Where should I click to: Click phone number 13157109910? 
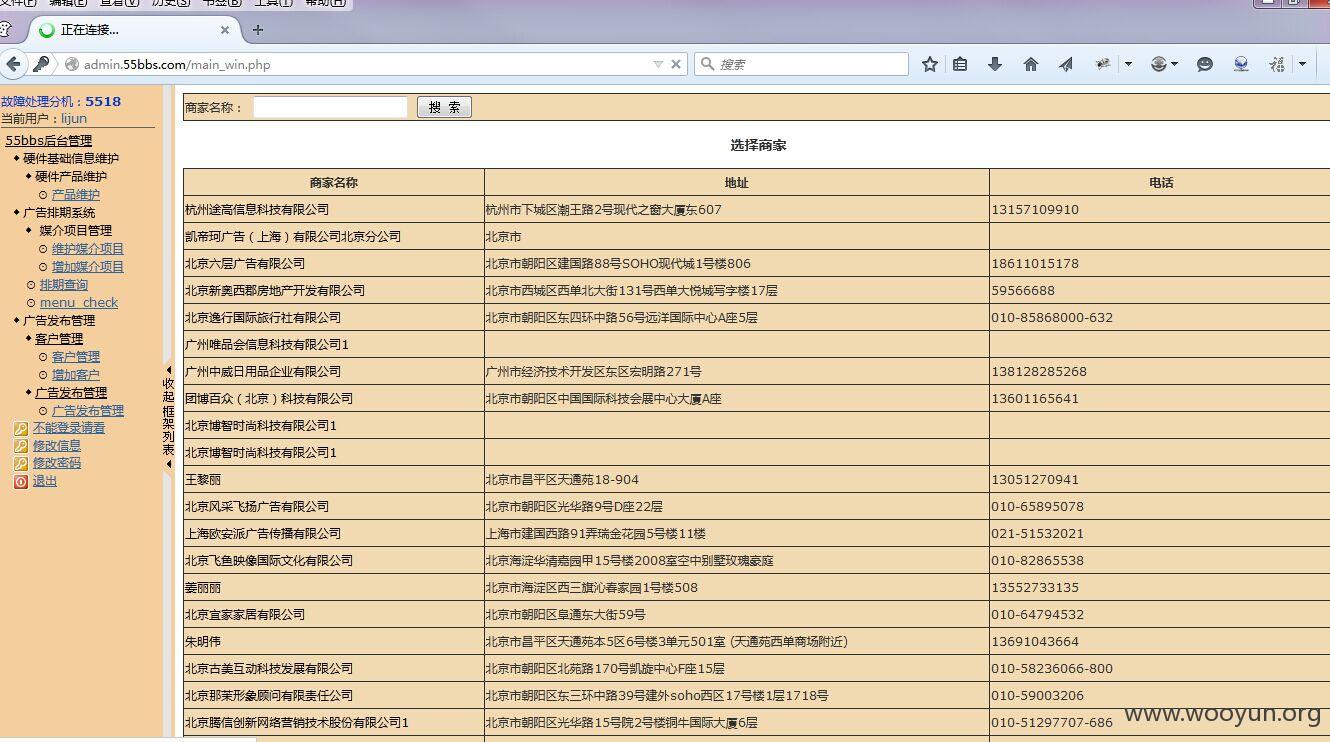tap(1035, 210)
